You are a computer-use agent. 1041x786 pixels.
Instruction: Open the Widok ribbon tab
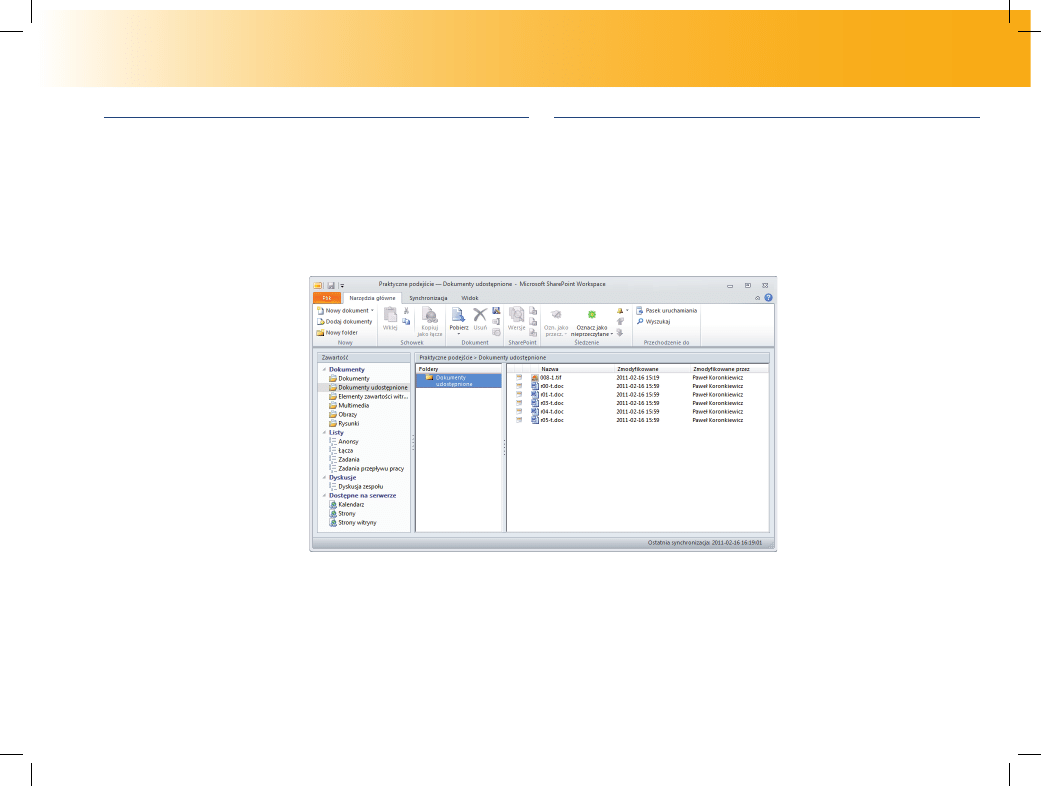[x=469, y=298]
